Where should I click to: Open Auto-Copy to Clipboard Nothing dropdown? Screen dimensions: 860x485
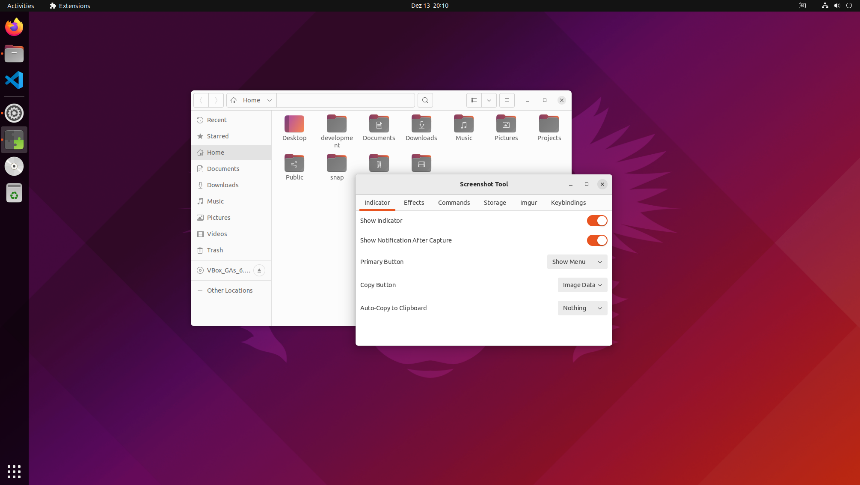pyautogui.click(x=582, y=308)
